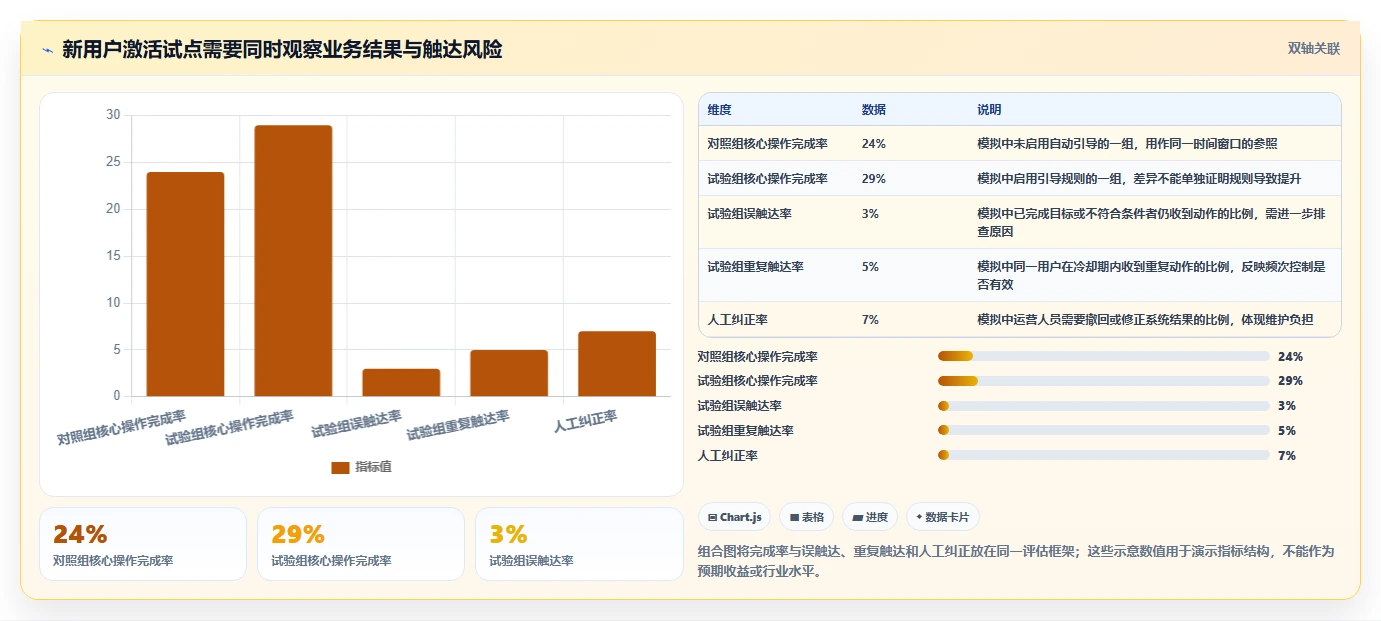Click the 29% value in the table
The height and width of the screenshot is (621, 1381).
(x=873, y=179)
